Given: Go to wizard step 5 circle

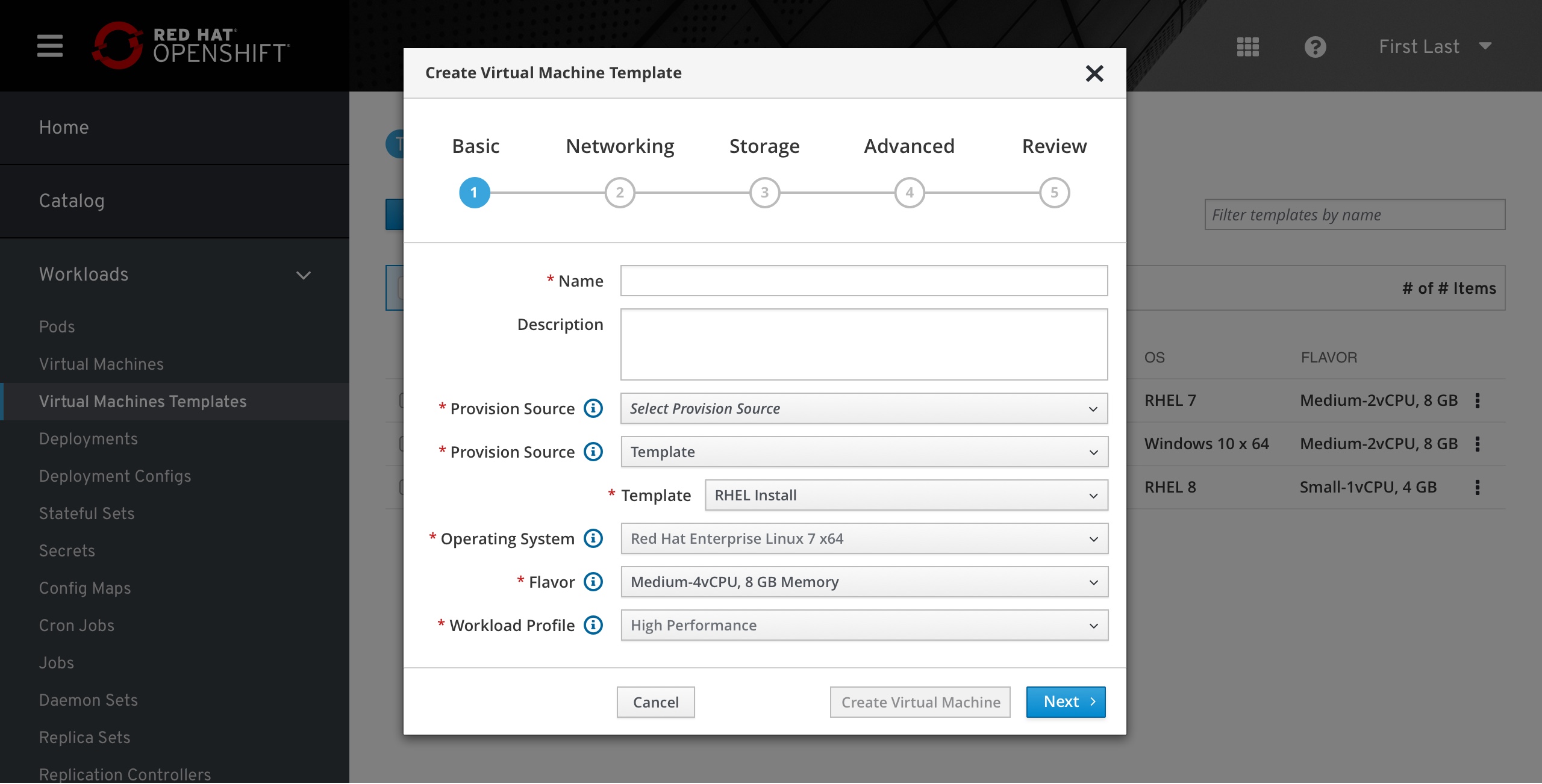Looking at the screenshot, I should pos(1055,193).
